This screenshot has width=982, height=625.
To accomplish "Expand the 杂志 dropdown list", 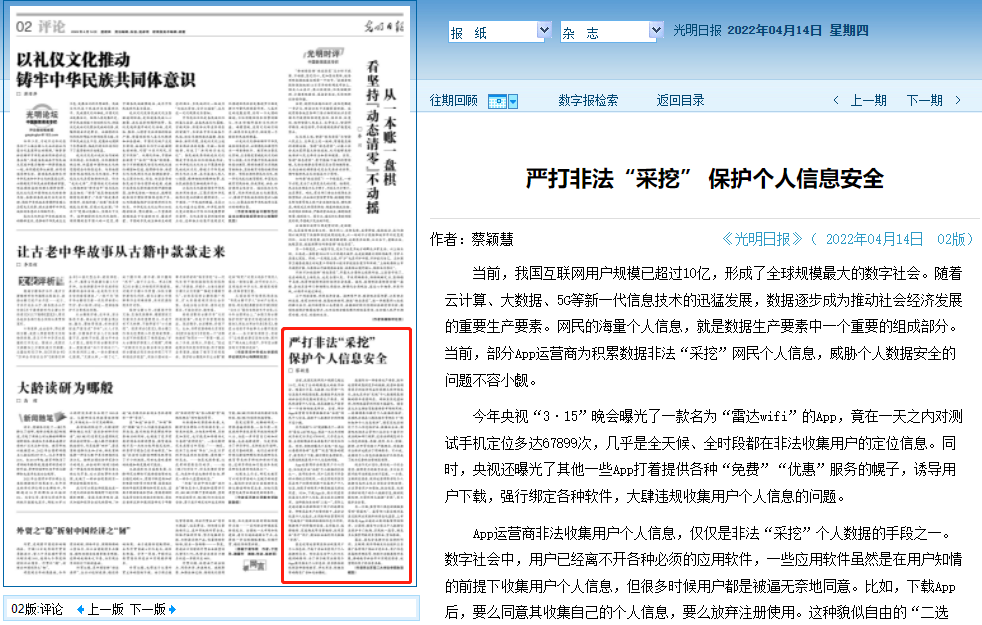I will click(656, 32).
